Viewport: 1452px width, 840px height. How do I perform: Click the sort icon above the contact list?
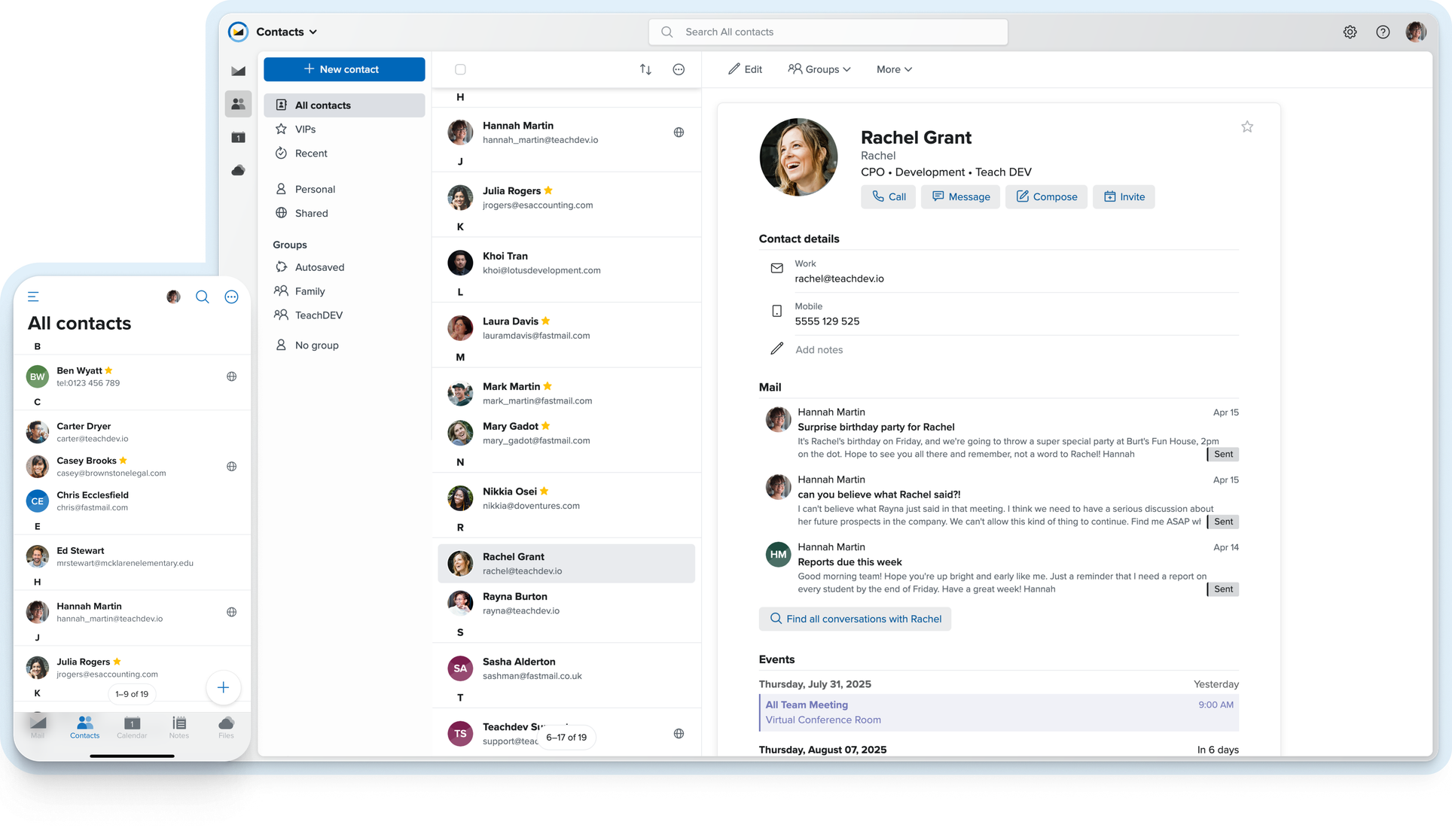pos(645,69)
